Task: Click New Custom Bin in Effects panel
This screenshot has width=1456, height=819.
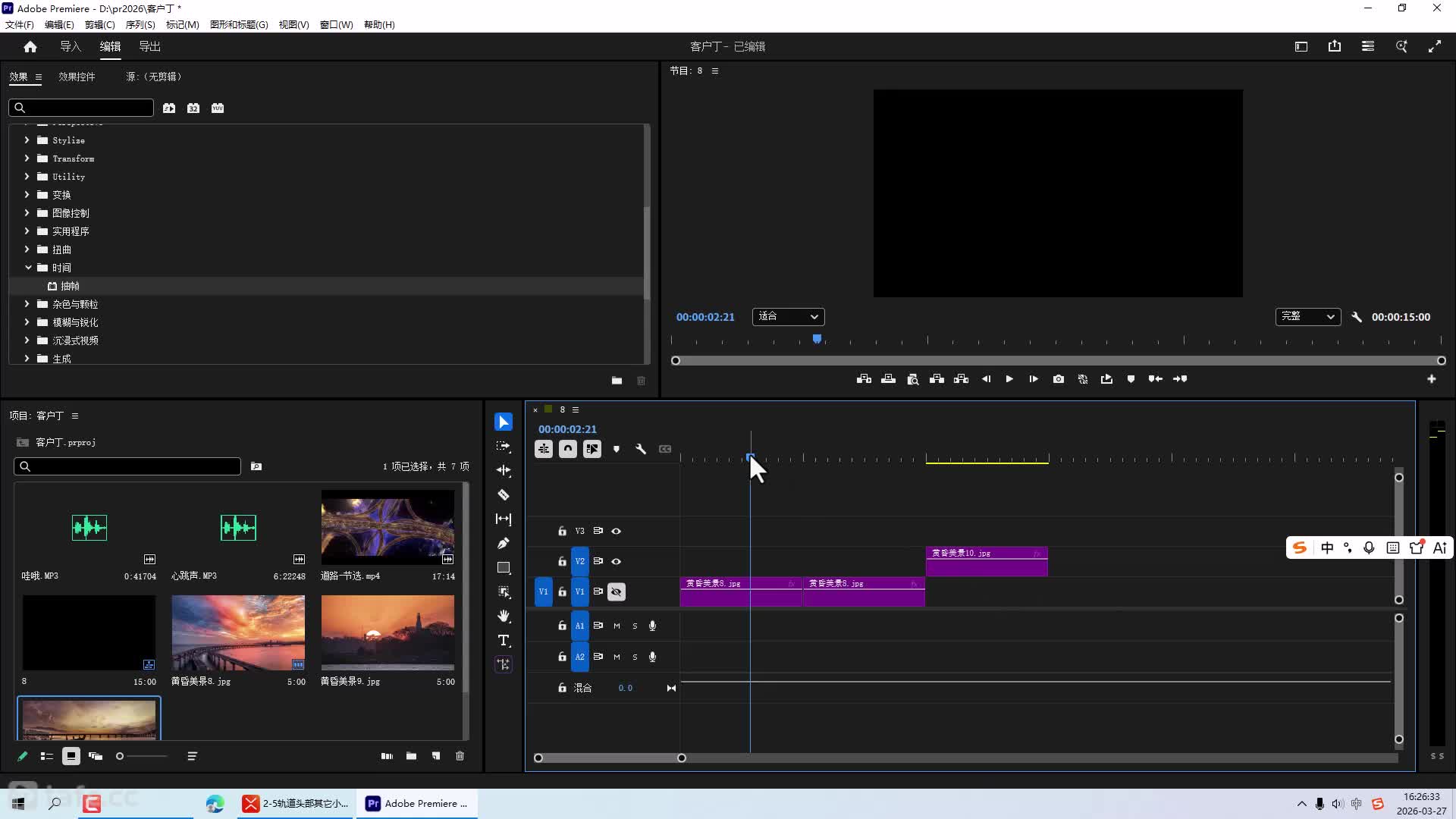Action: (617, 381)
